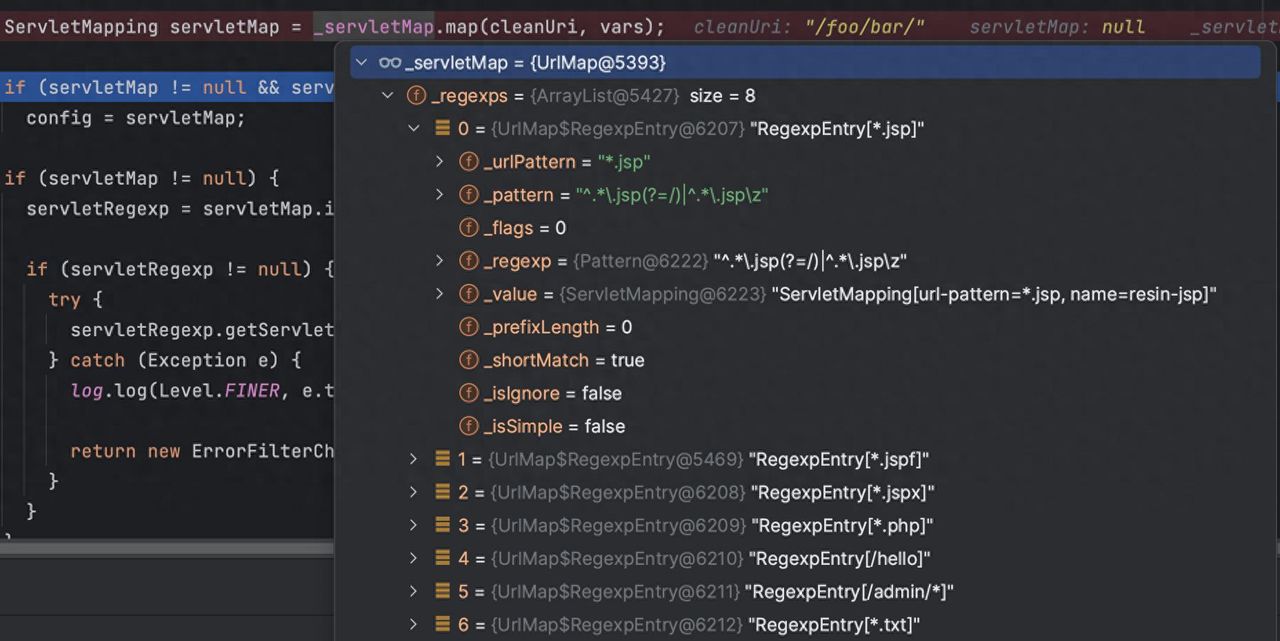Expand RegexpEntry[*.jspf] element 1
Viewport: 1280px width, 641px height.
click(414, 459)
